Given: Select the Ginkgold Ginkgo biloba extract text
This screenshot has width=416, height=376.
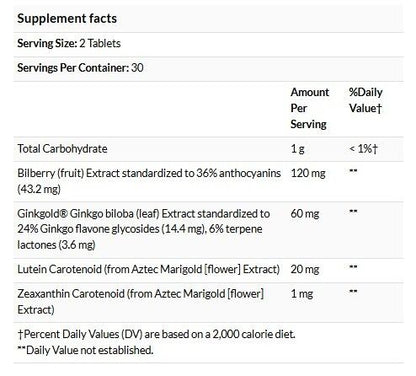Looking at the screenshot, I should coord(144,229).
